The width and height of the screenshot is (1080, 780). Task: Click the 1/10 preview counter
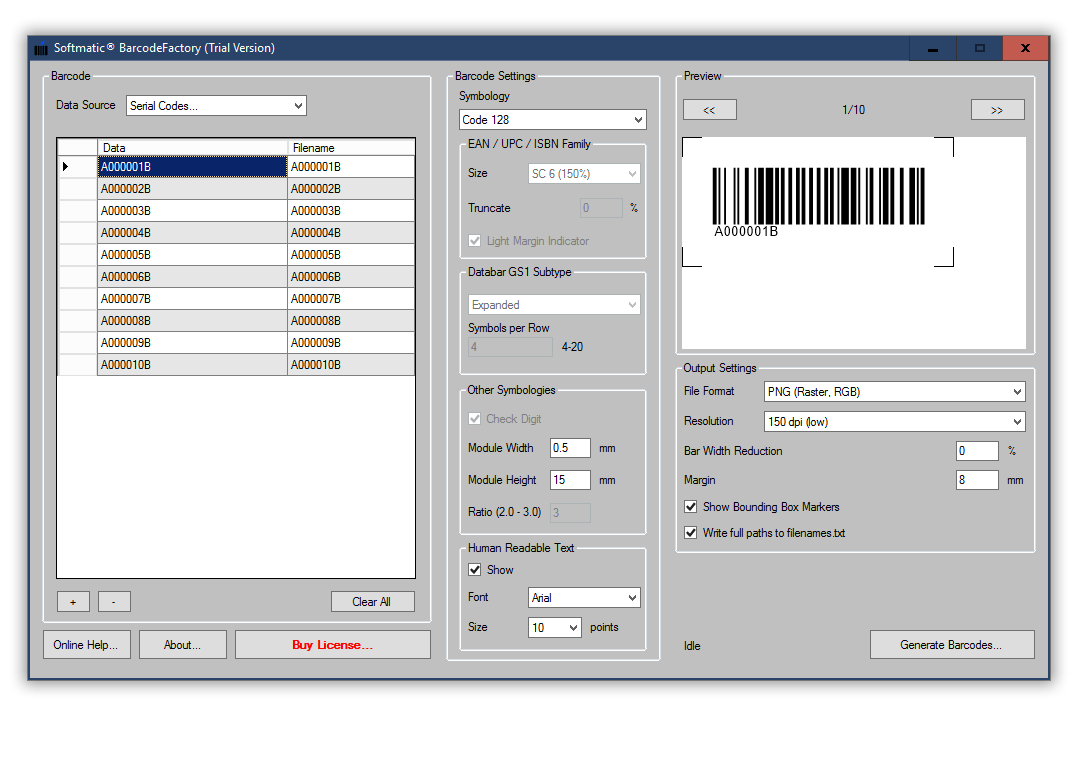[x=853, y=110]
